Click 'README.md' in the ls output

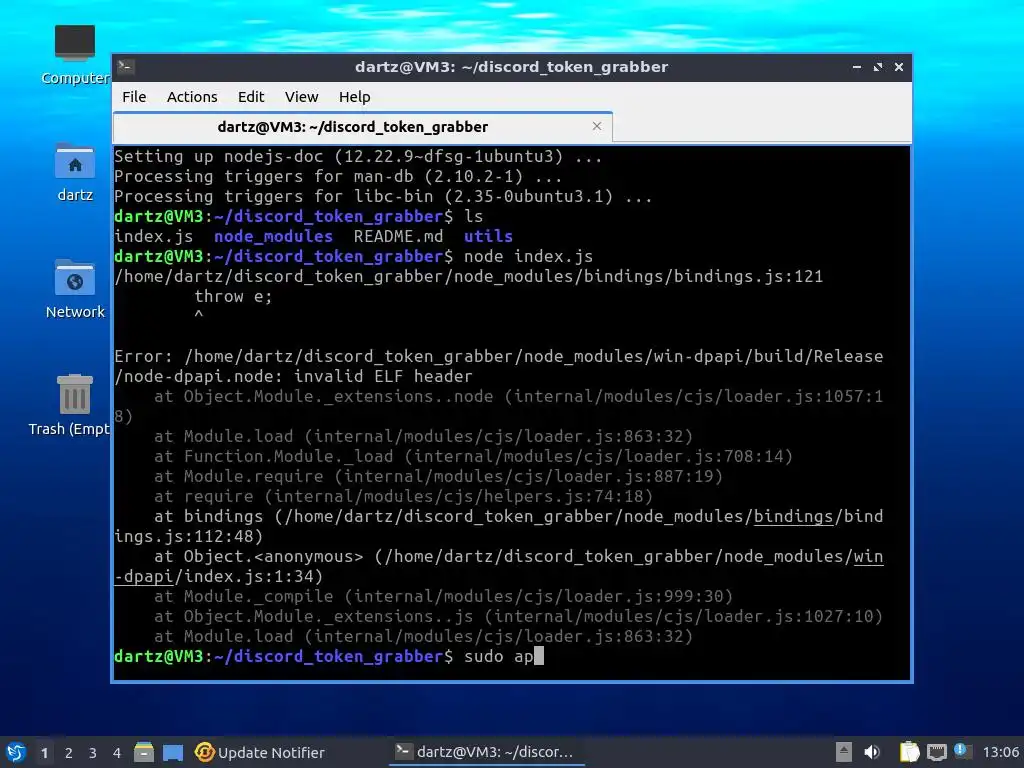398,236
